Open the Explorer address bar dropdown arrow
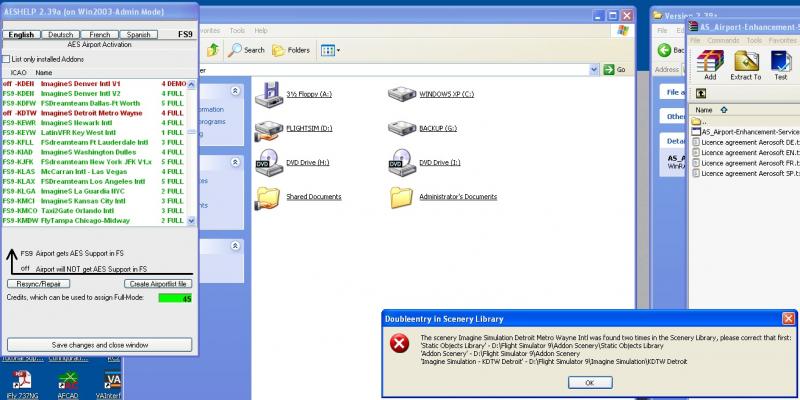Image resolution: width=800 pixels, height=400 pixels. pos(594,69)
